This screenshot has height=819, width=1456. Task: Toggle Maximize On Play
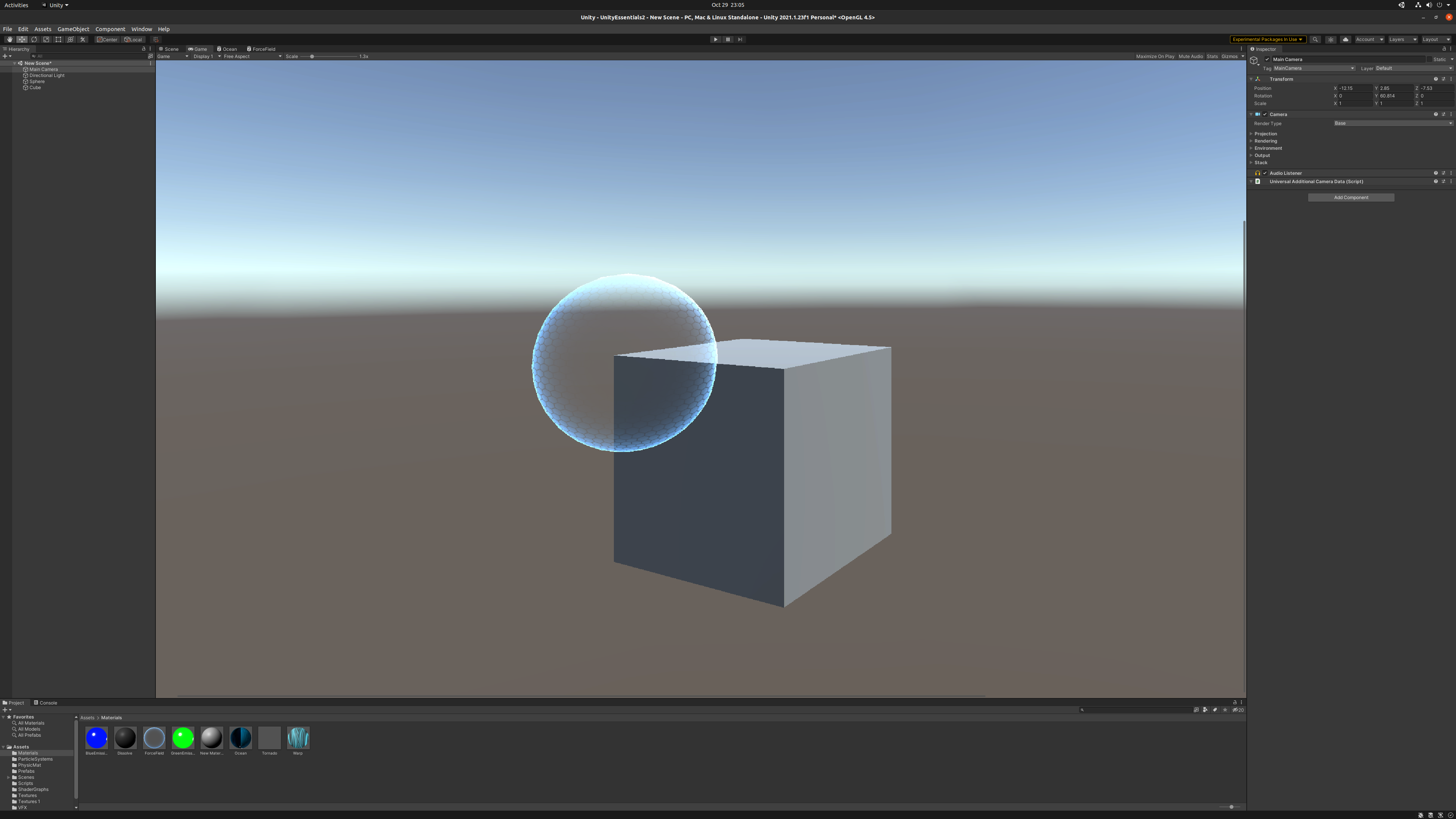click(1155, 56)
